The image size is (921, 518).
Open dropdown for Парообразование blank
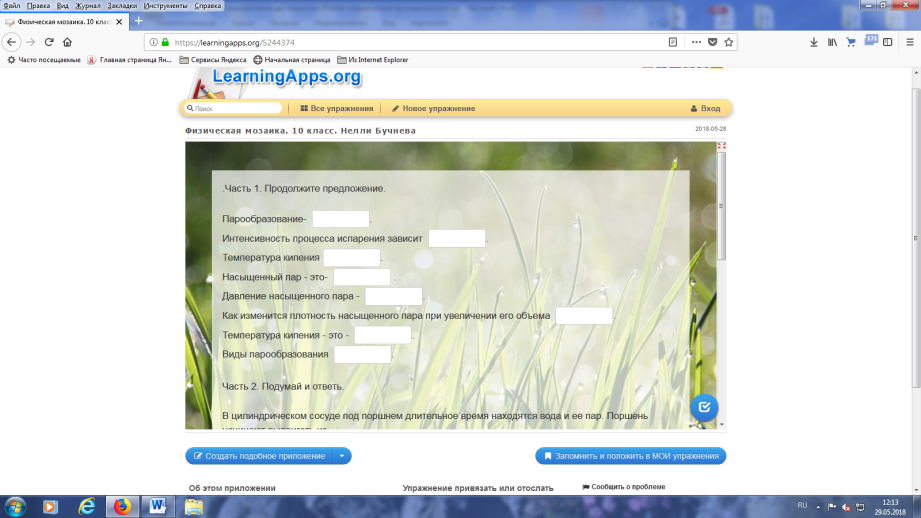pos(341,219)
